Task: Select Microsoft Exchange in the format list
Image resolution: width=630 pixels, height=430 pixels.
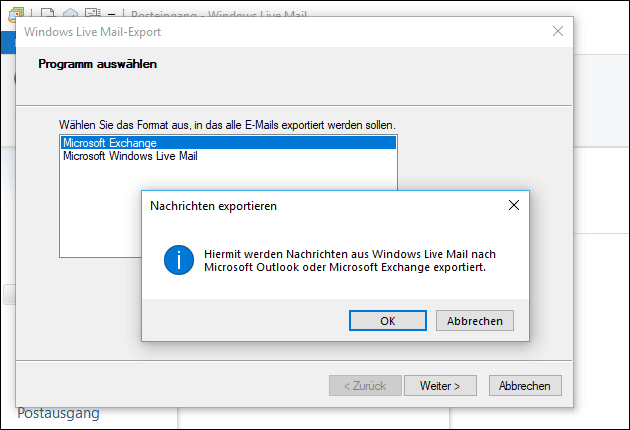Action: tap(110, 143)
